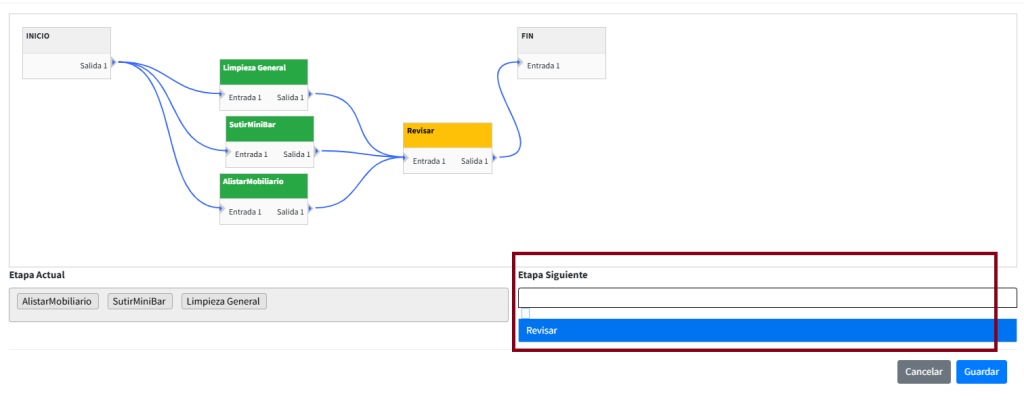Screen dimensions: 1024x400
Task: Toggle the small checkbox below Etapa Siguiente field
Action: coord(525,313)
